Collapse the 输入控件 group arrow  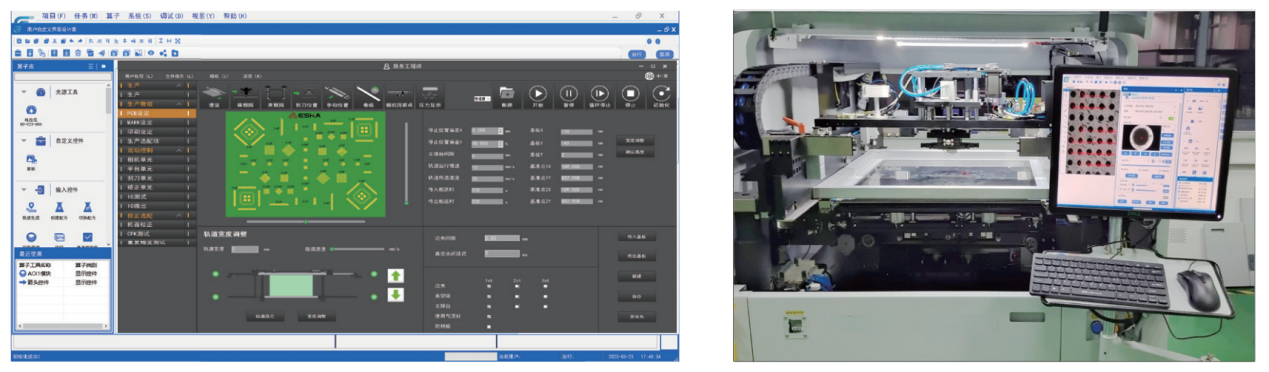pyautogui.click(x=23, y=189)
